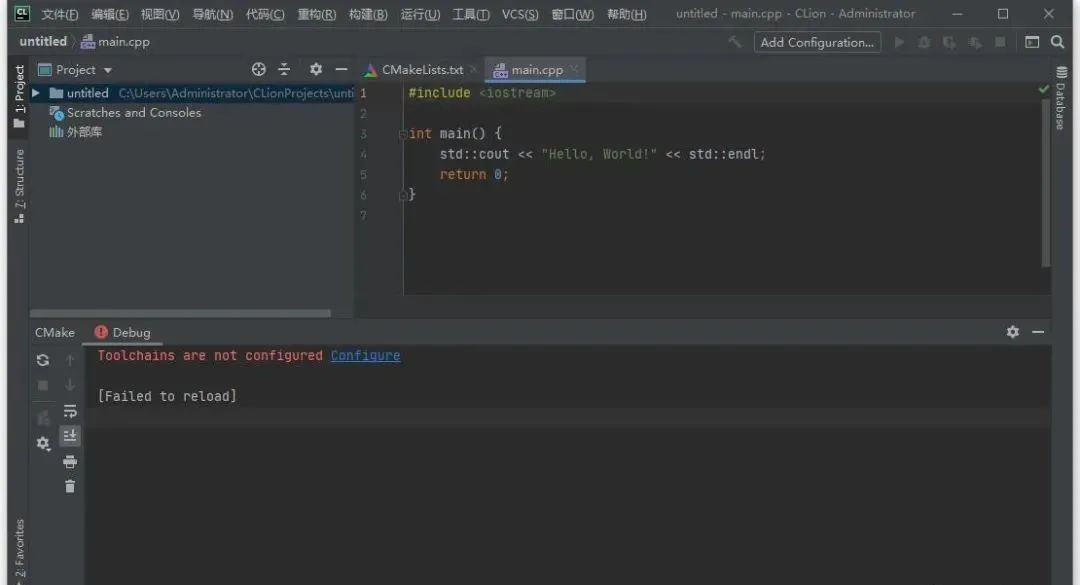Open CMake settings gear in bottom panel
1080x585 pixels.
[43, 443]
